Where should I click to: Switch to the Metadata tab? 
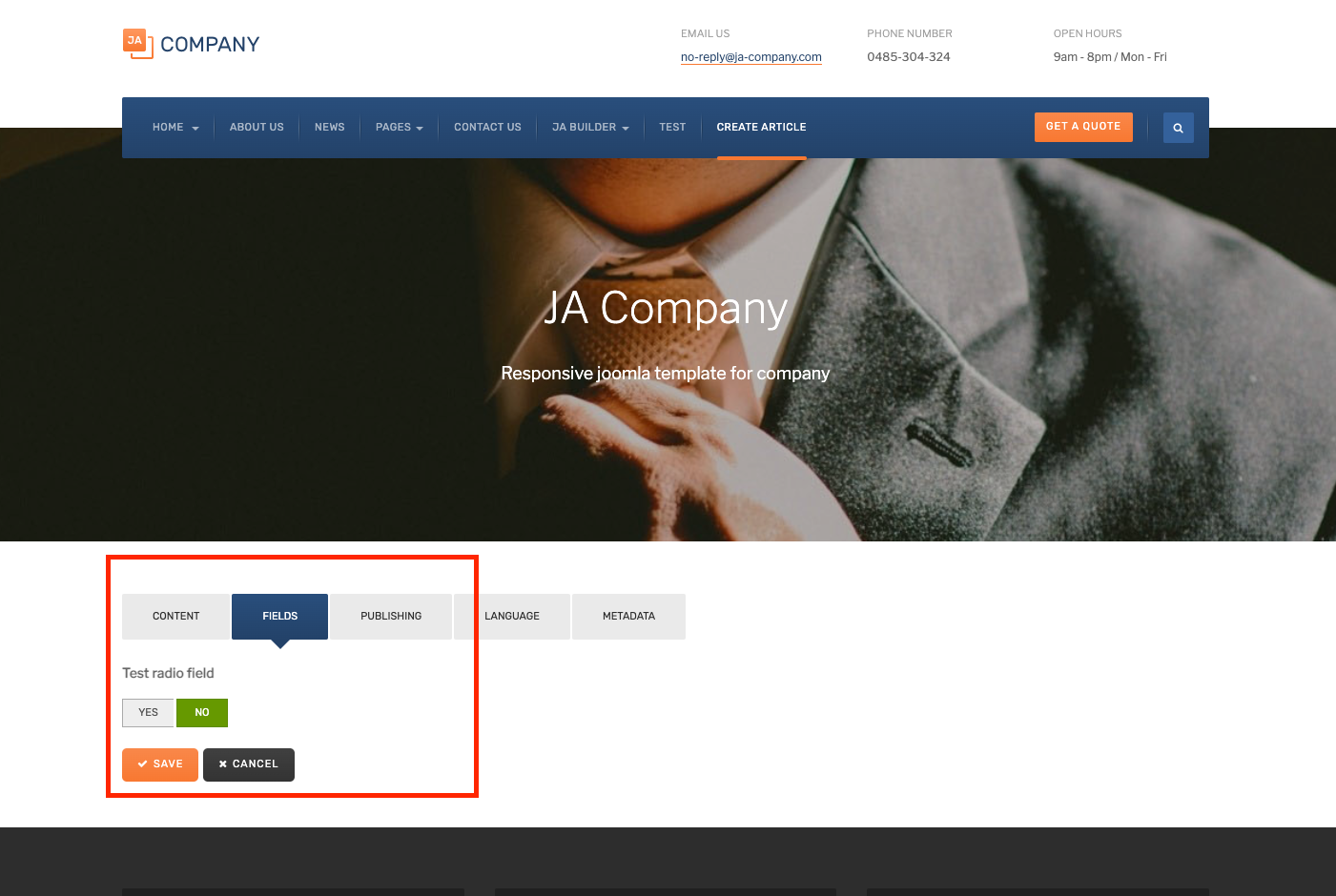(x=628, y=617)
